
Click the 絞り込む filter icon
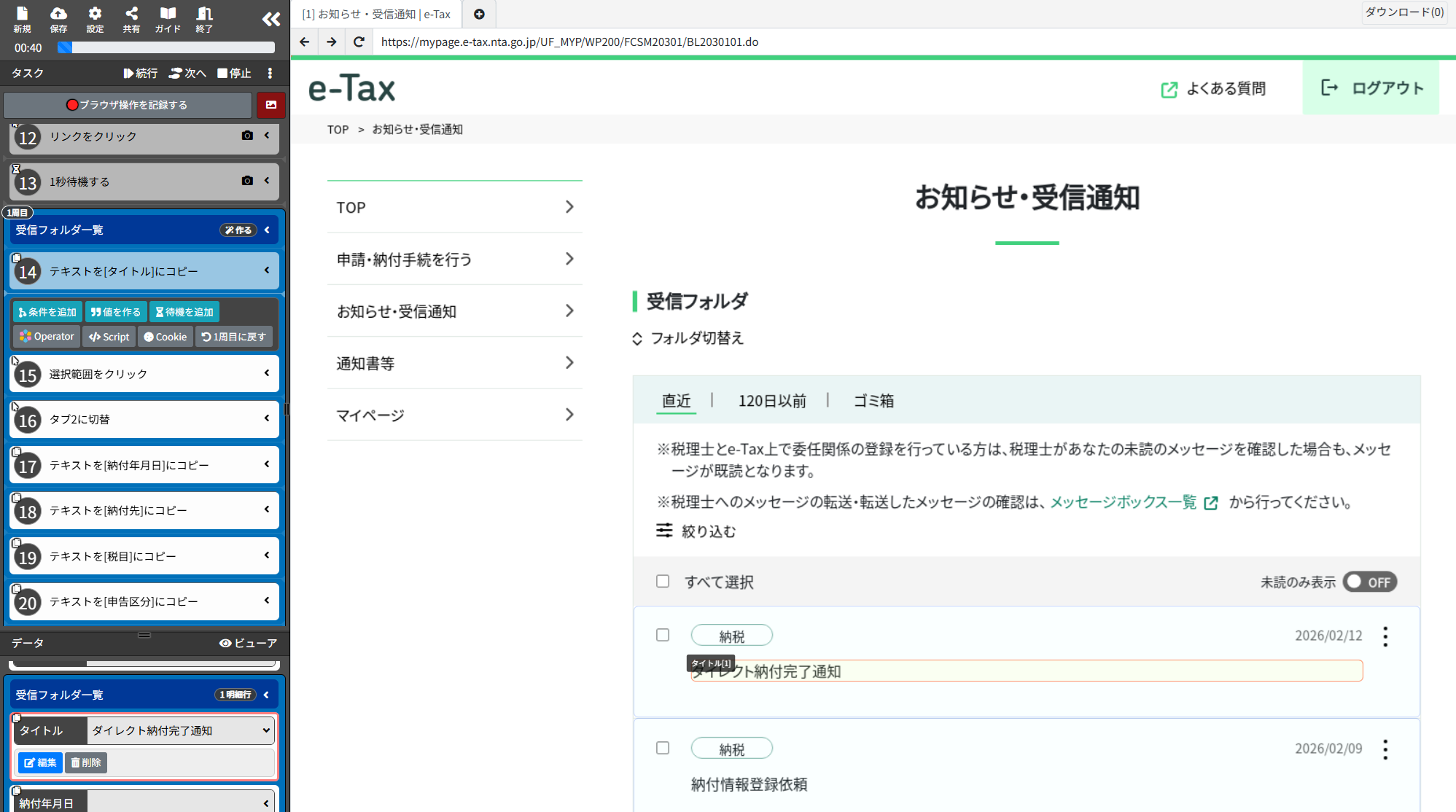[664, 531]
